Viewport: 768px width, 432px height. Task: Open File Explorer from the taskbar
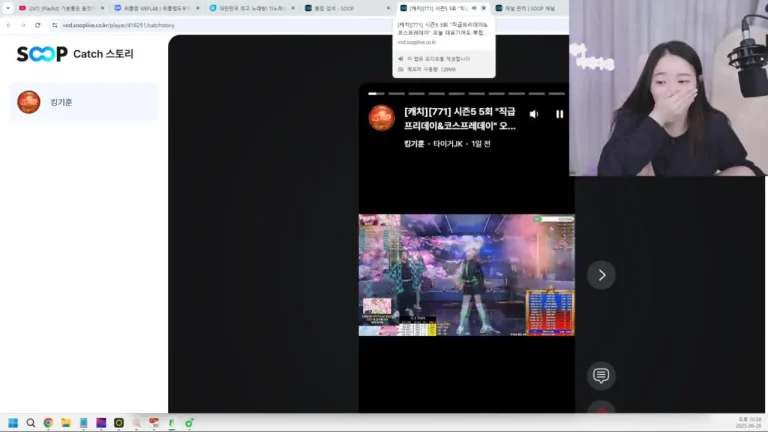tap(66, 423)
